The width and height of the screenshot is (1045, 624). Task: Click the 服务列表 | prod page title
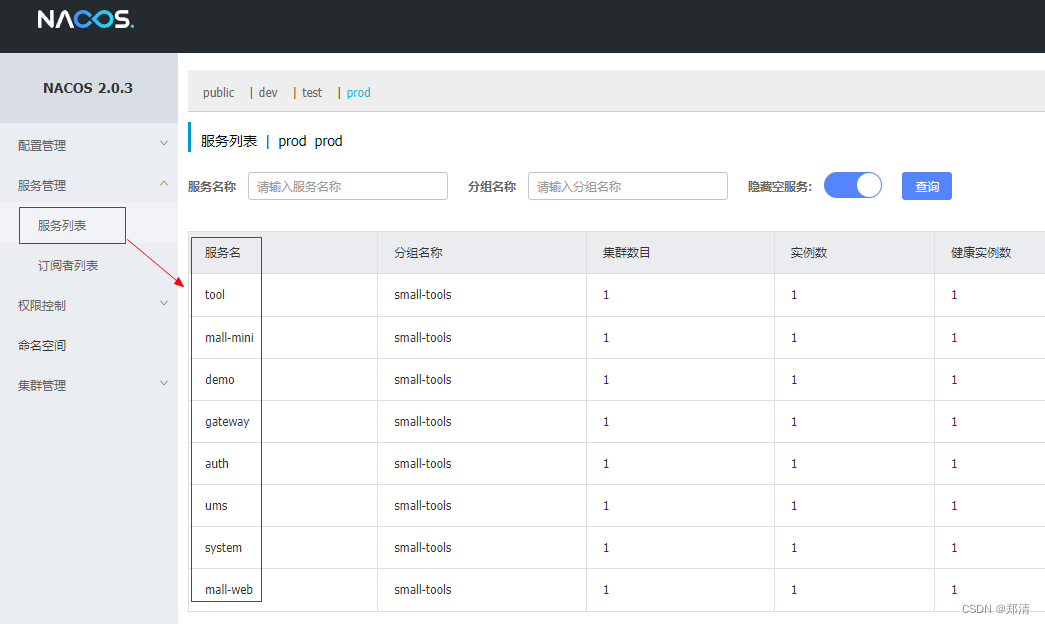[x=271, y=141]
